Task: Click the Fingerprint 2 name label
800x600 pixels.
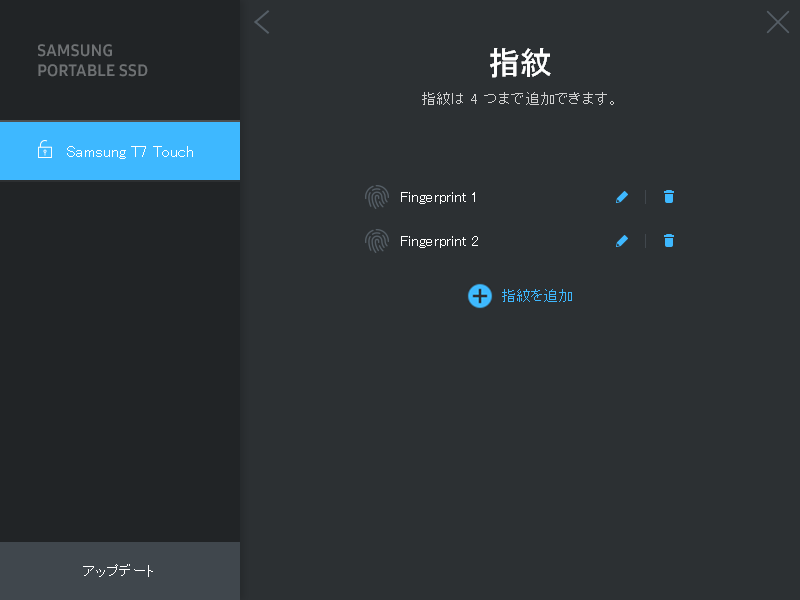Action: pyautogui.click(x=439, y=241)
